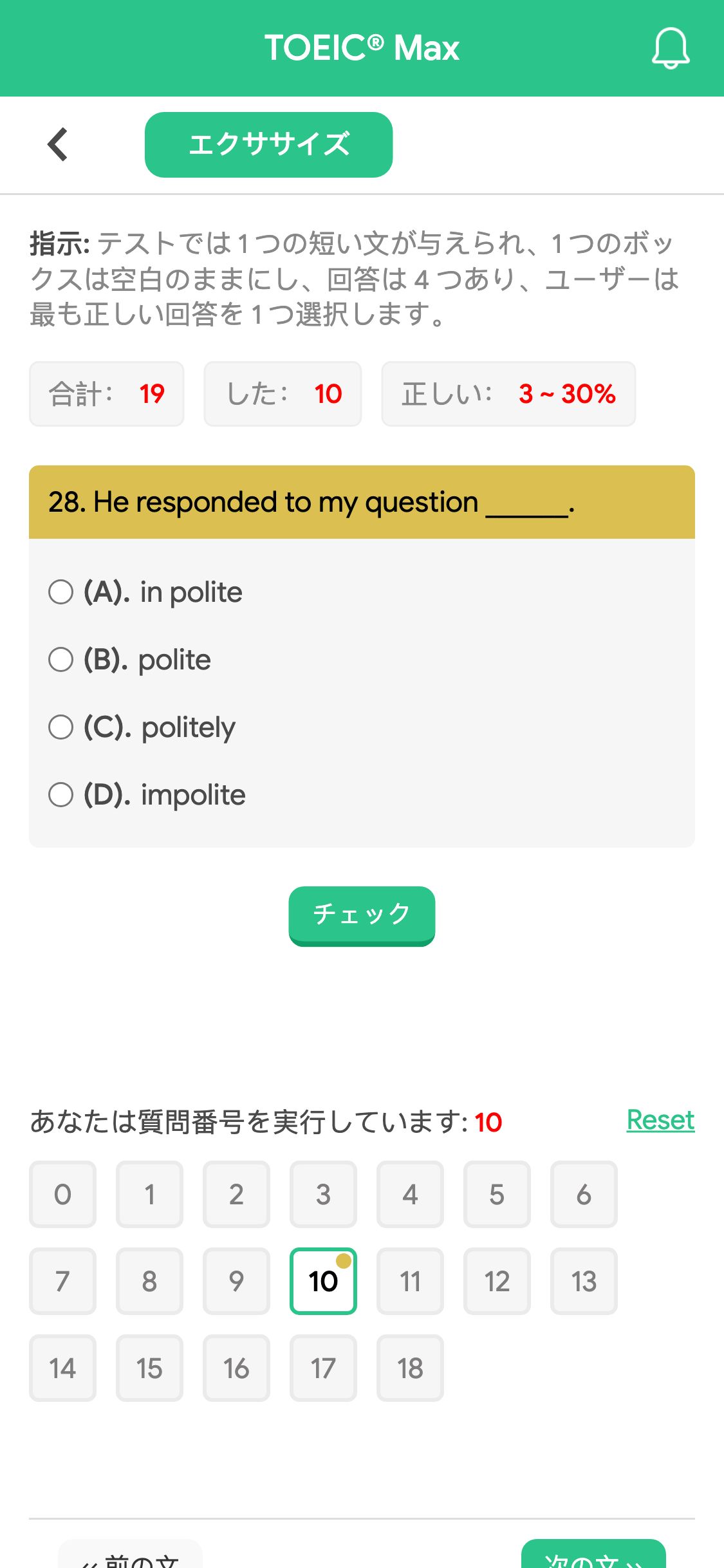Go to next sentence 次の文

(593, 1556)
